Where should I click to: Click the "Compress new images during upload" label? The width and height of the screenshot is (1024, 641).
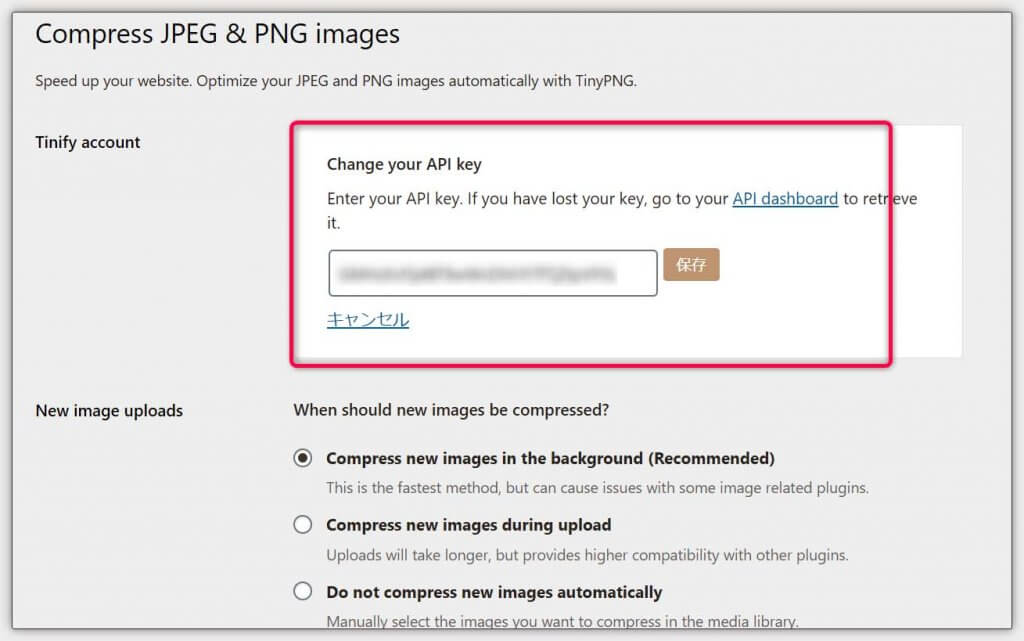(468, 524)
